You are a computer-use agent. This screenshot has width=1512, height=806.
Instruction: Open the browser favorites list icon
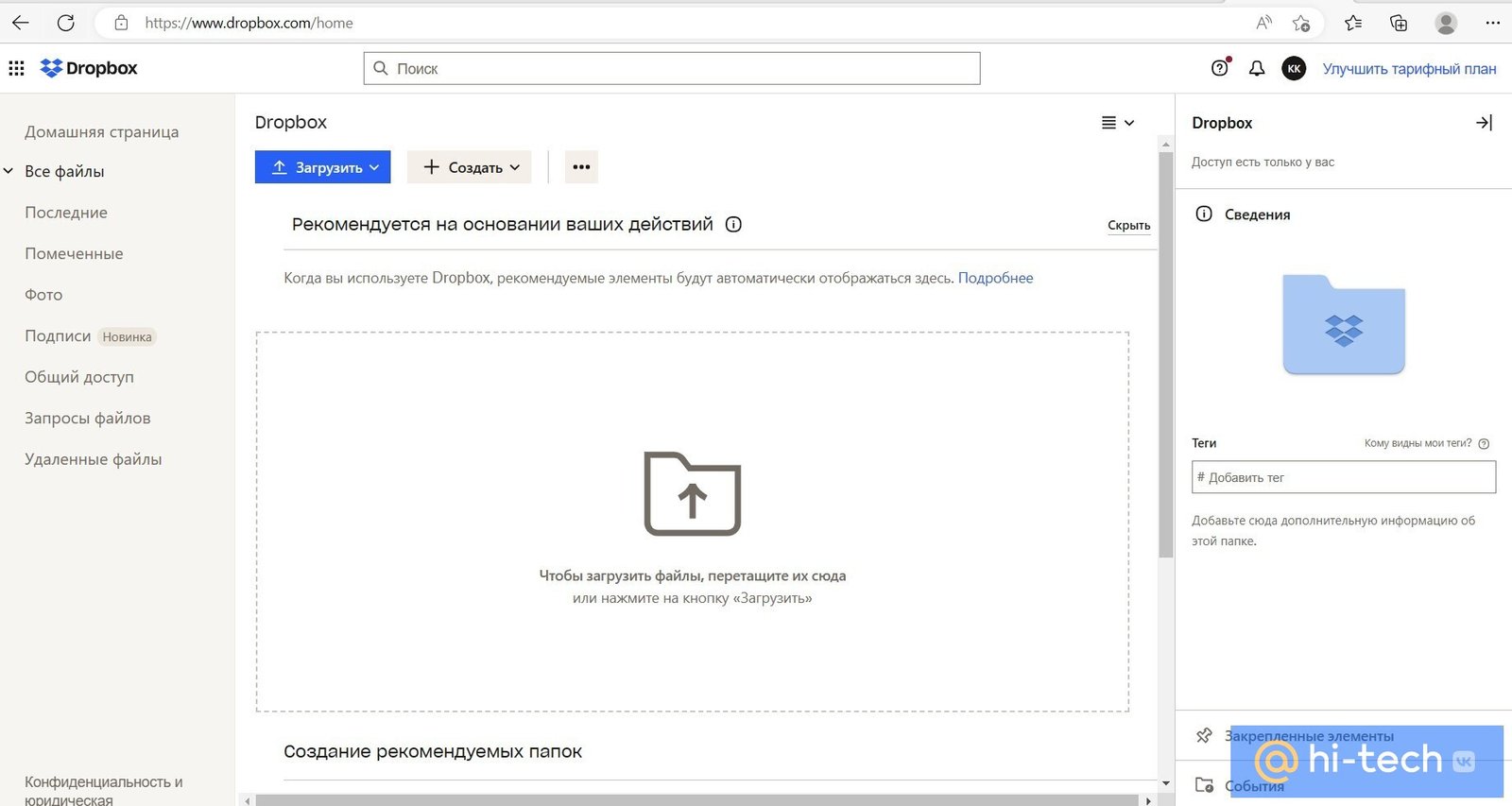pos(1353,23)
